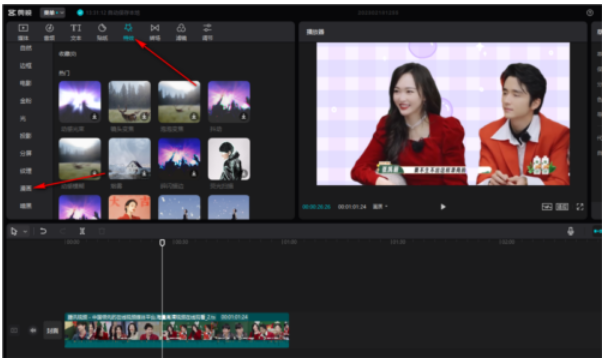Select the Text tool with TI icon
Image resolution: width=608 pixels, height=360 pixels.
click(x=76, y=31)
